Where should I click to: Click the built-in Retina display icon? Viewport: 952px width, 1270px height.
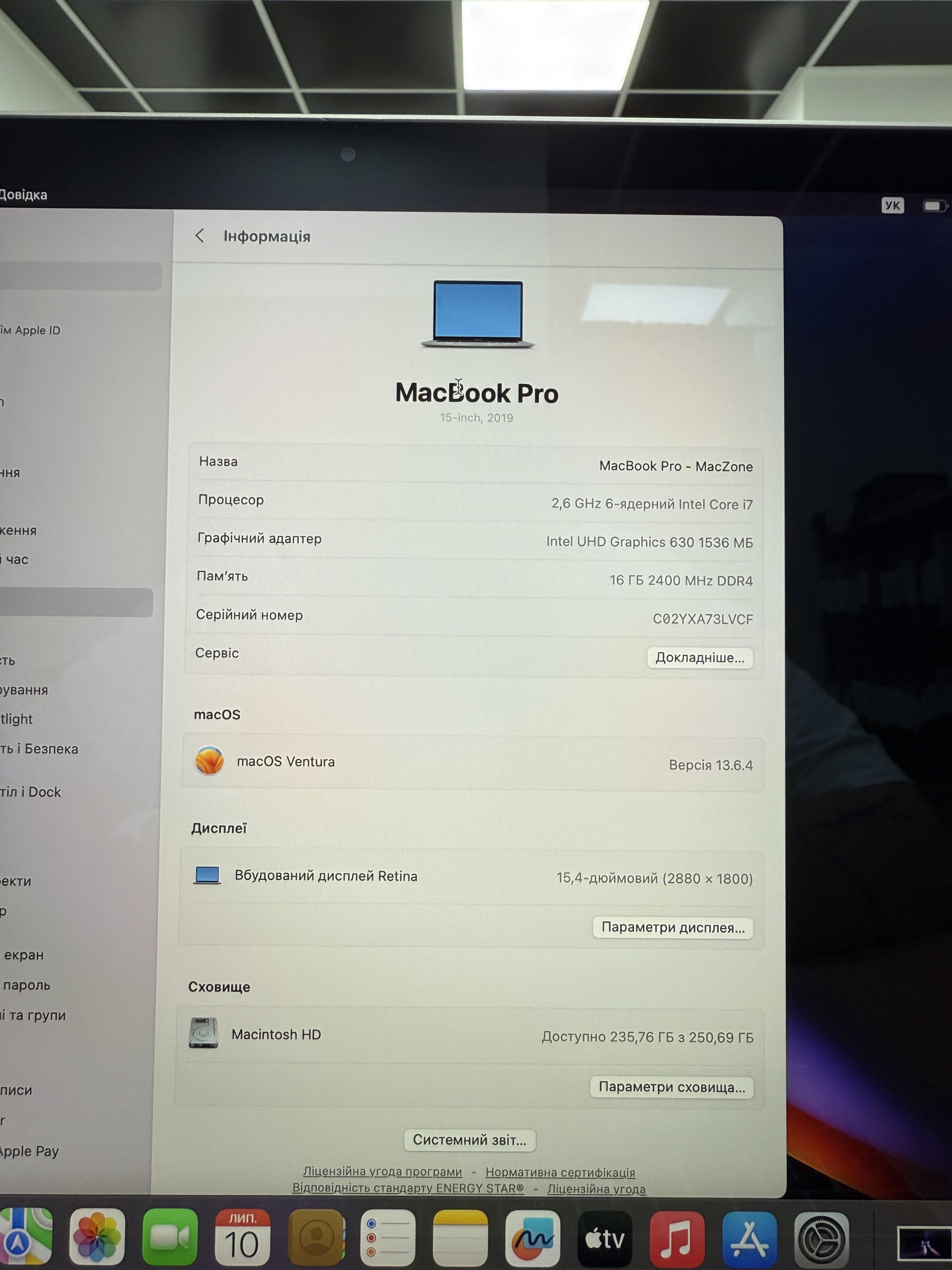(x=207, y=876)
